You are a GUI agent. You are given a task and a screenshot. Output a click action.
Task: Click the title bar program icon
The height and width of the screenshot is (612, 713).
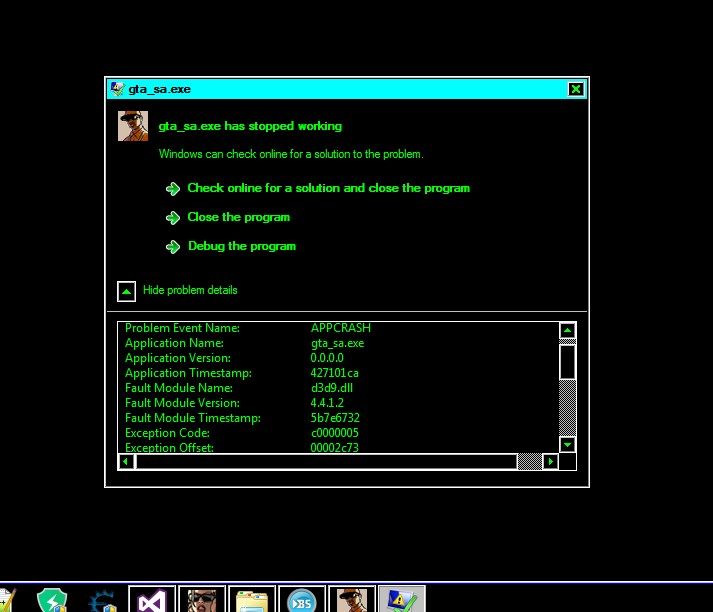[117, 89]
